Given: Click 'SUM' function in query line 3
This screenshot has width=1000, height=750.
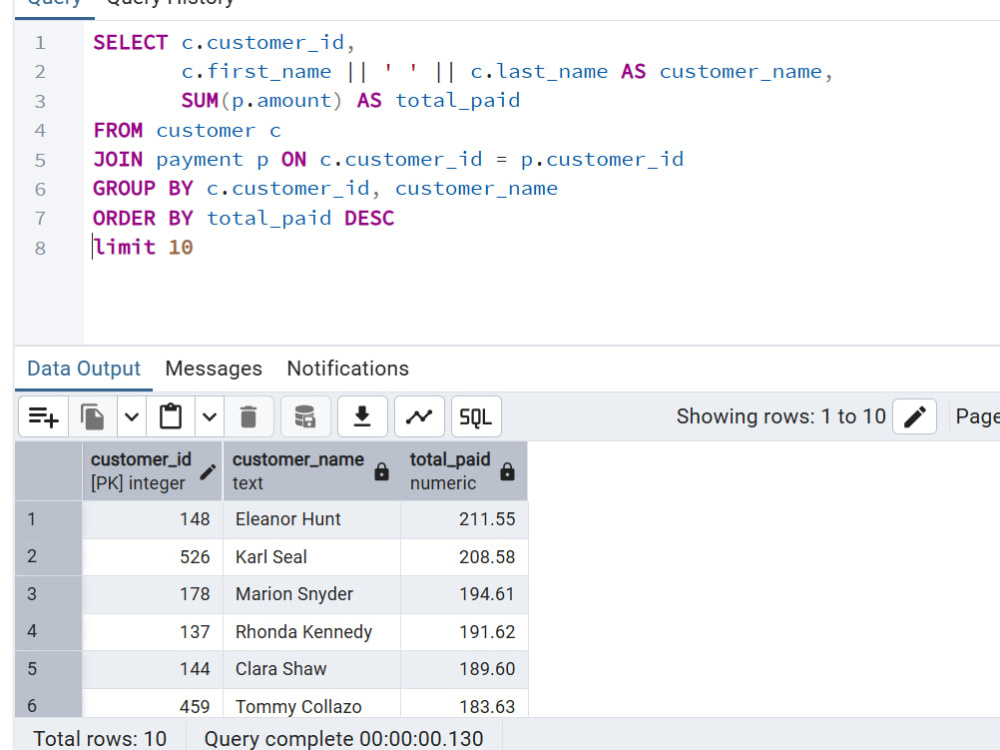Looking at the screenshot, I should (200, 101).
